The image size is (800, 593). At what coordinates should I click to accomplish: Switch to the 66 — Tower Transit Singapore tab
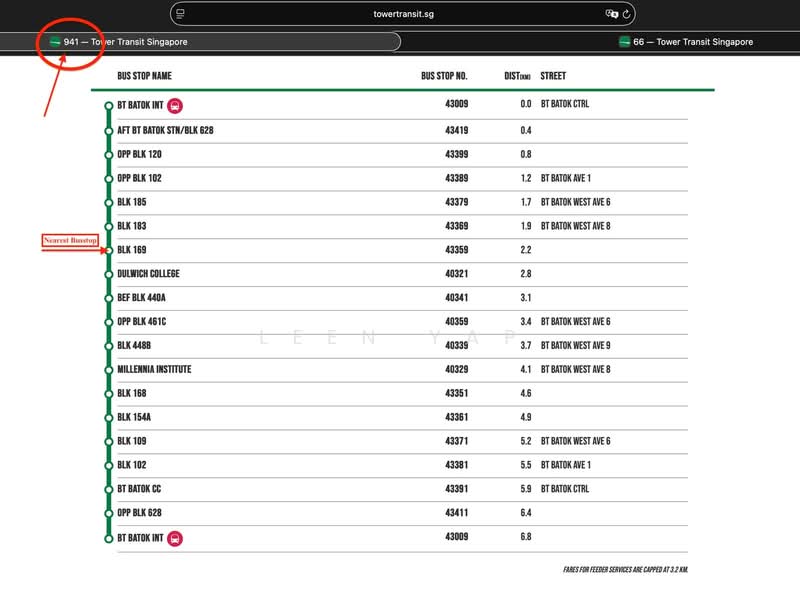click(686, 42)
